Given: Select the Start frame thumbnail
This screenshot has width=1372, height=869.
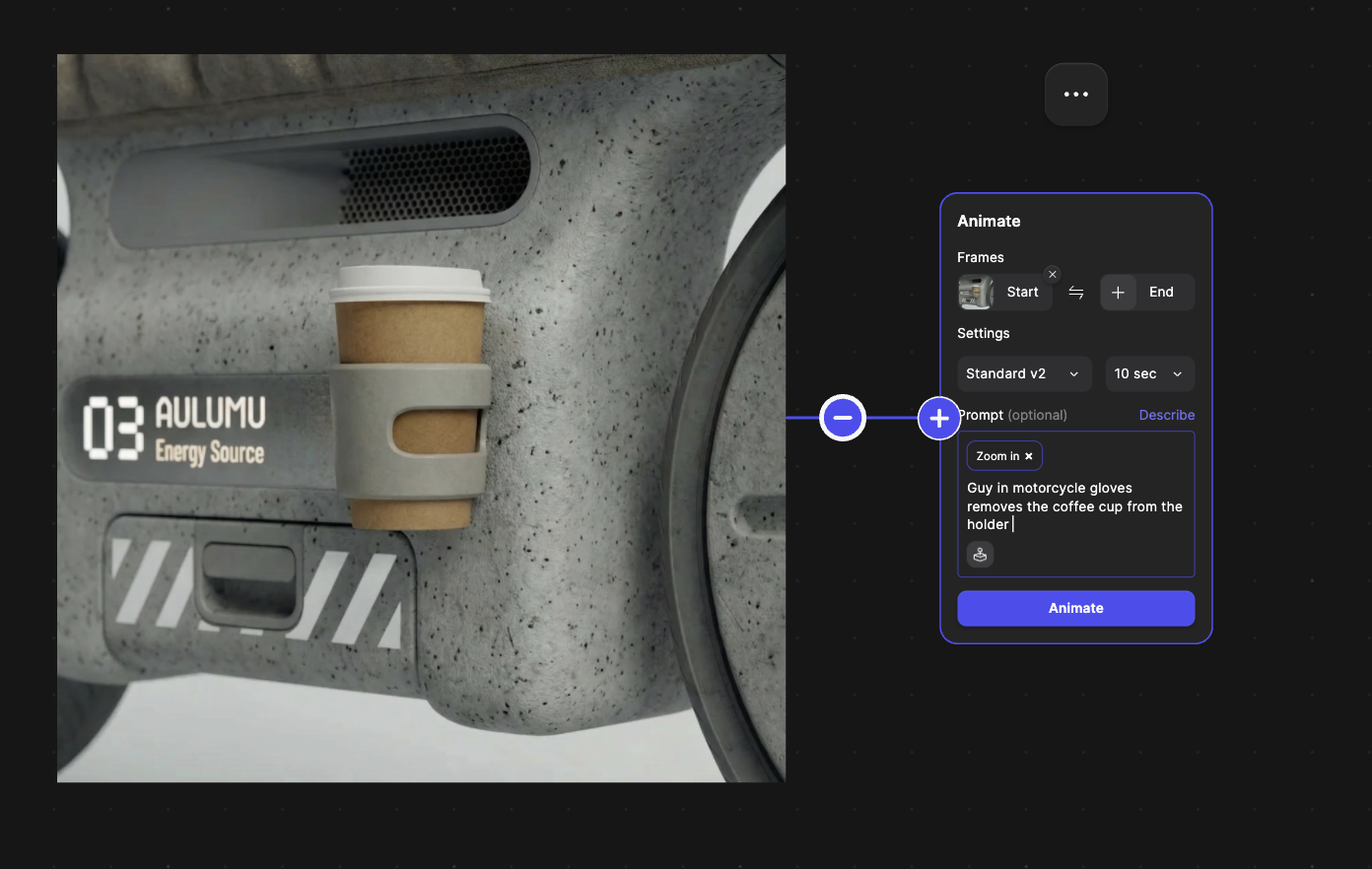Looking at the screenshot, I should 976,293.
